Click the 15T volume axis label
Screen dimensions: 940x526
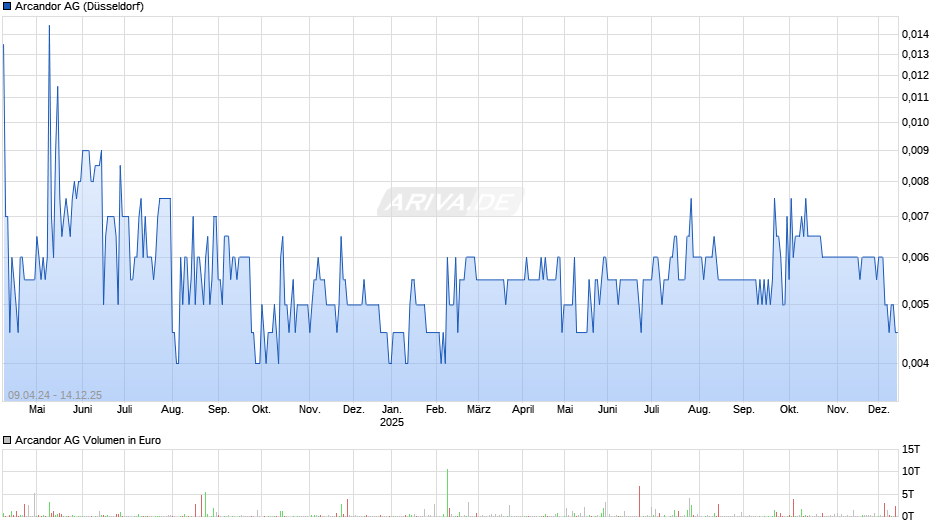pyautogui.click(x=911, y=449)
